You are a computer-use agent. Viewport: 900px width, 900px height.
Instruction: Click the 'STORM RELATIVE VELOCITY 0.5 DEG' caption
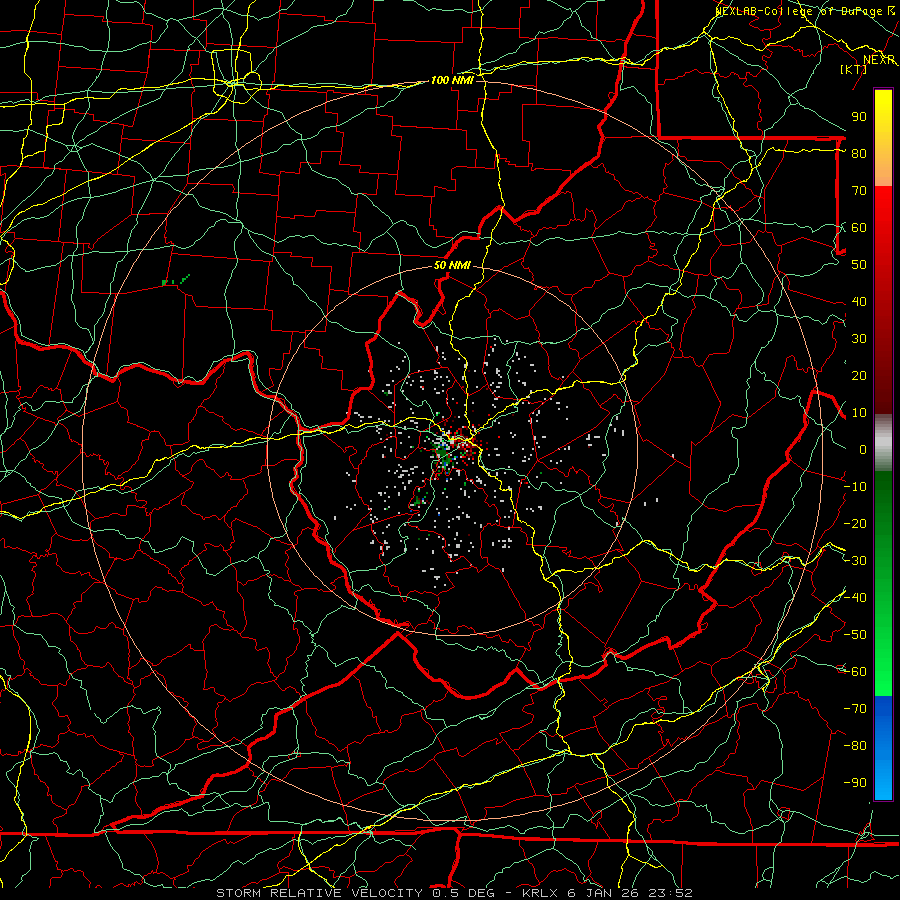tap(356, 893)
